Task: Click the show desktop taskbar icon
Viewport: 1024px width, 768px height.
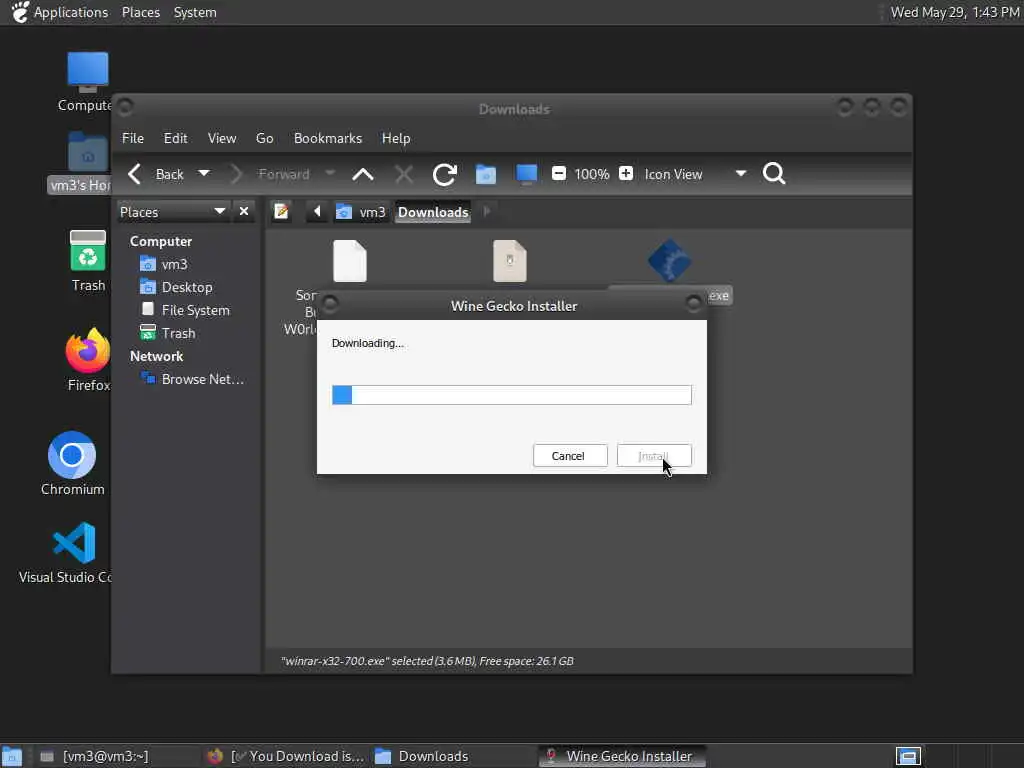Action: [x=12, y=756]
